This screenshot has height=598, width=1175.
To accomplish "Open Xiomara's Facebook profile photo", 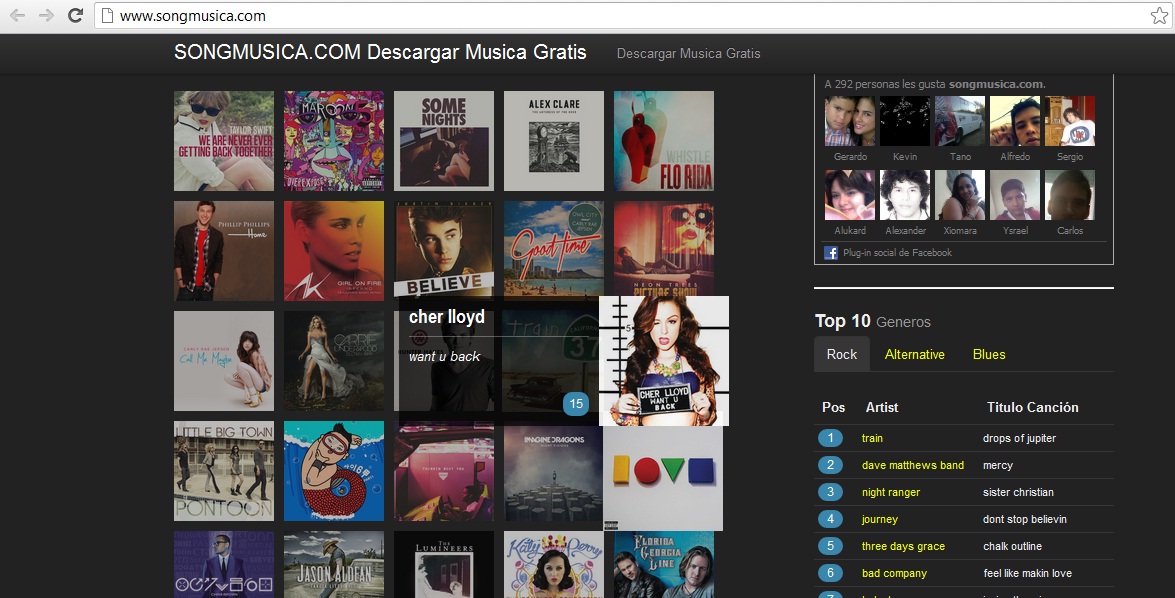I will (960, 195).
